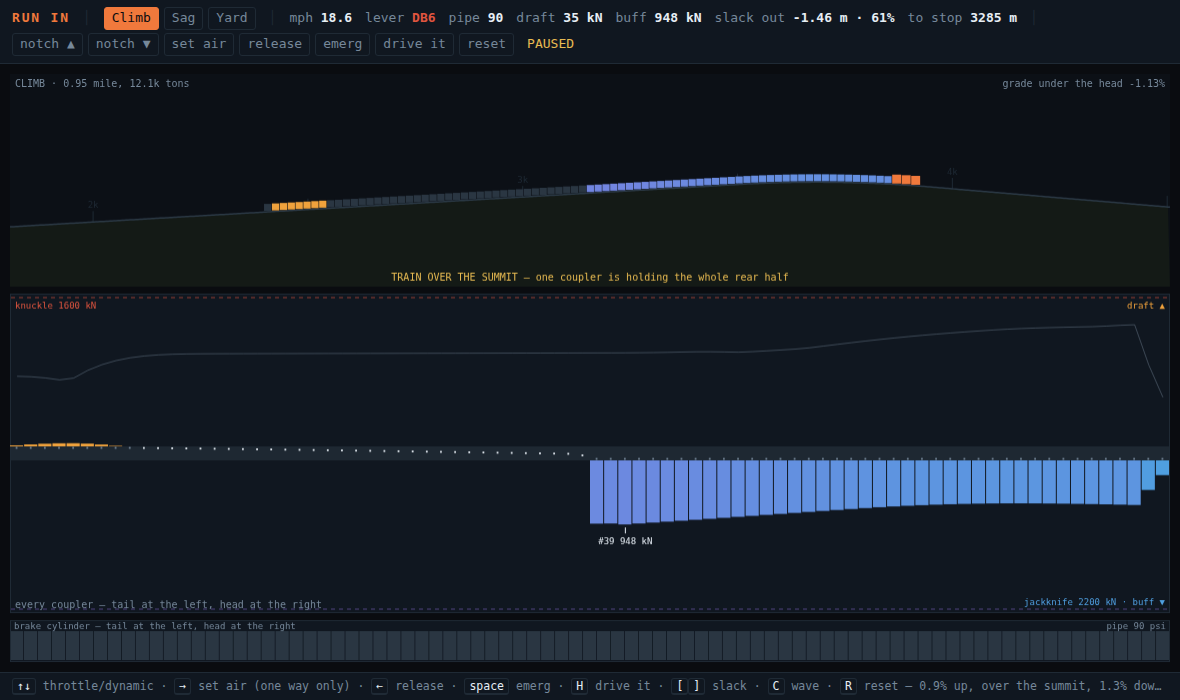Click the grade under the head -1.13% label
The image size is (1180, 700).
point(1084,84)
